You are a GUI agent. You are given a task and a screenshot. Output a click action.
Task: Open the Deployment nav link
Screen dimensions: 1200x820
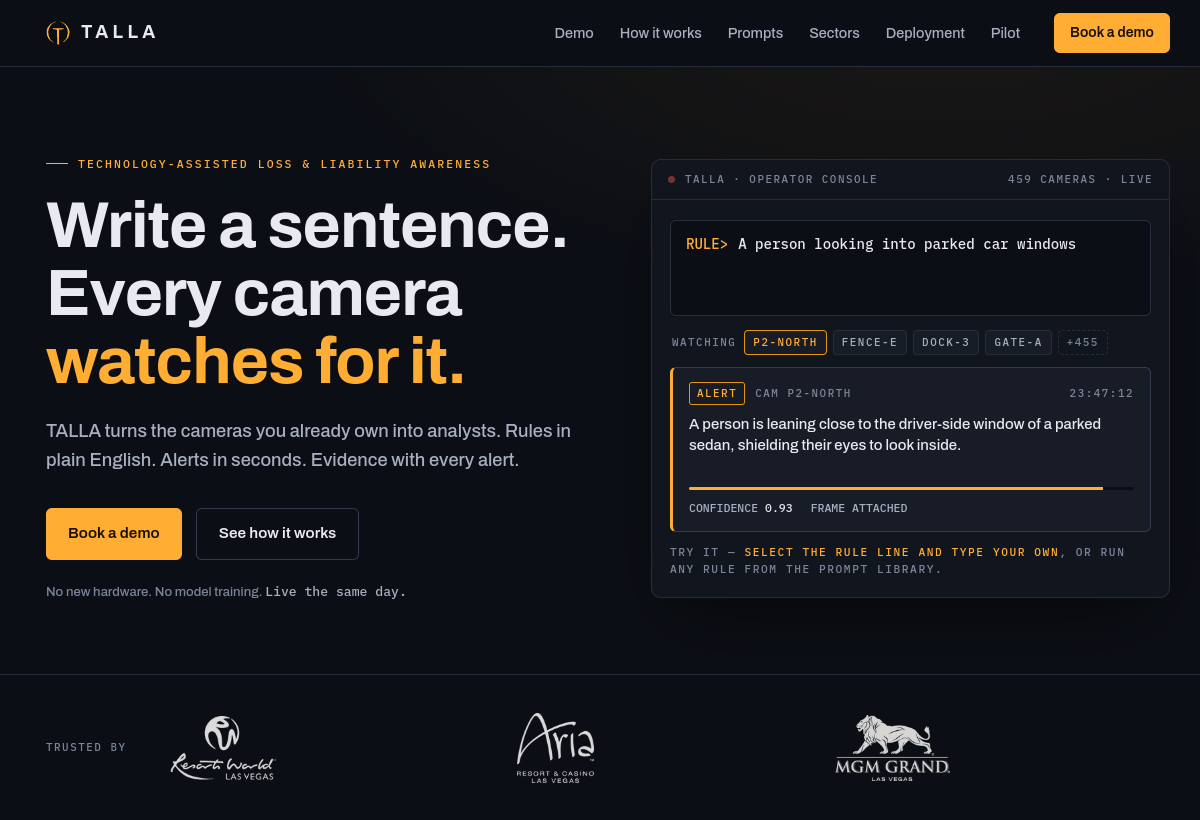click(x=925, y=33)
